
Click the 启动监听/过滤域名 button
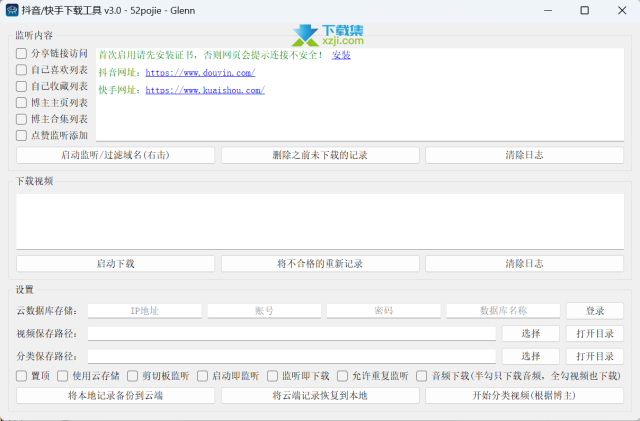(116, 155)
